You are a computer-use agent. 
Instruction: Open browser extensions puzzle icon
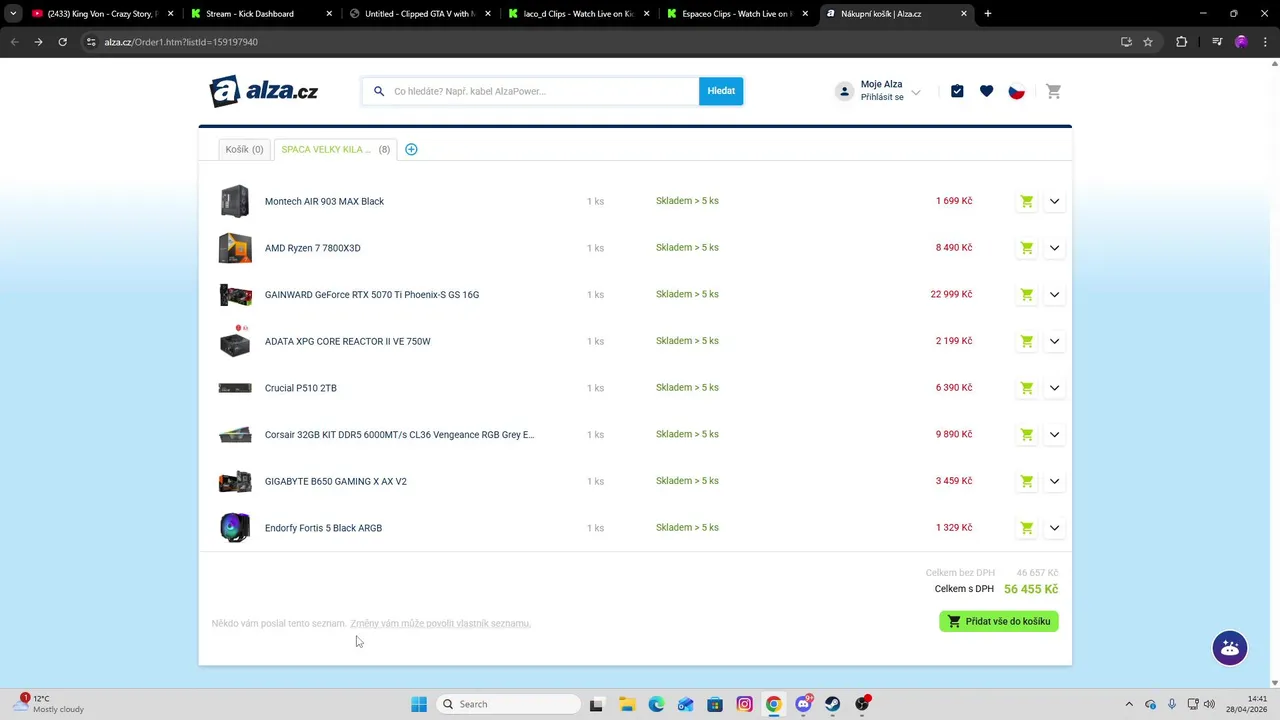click(x=1181, y=42)
